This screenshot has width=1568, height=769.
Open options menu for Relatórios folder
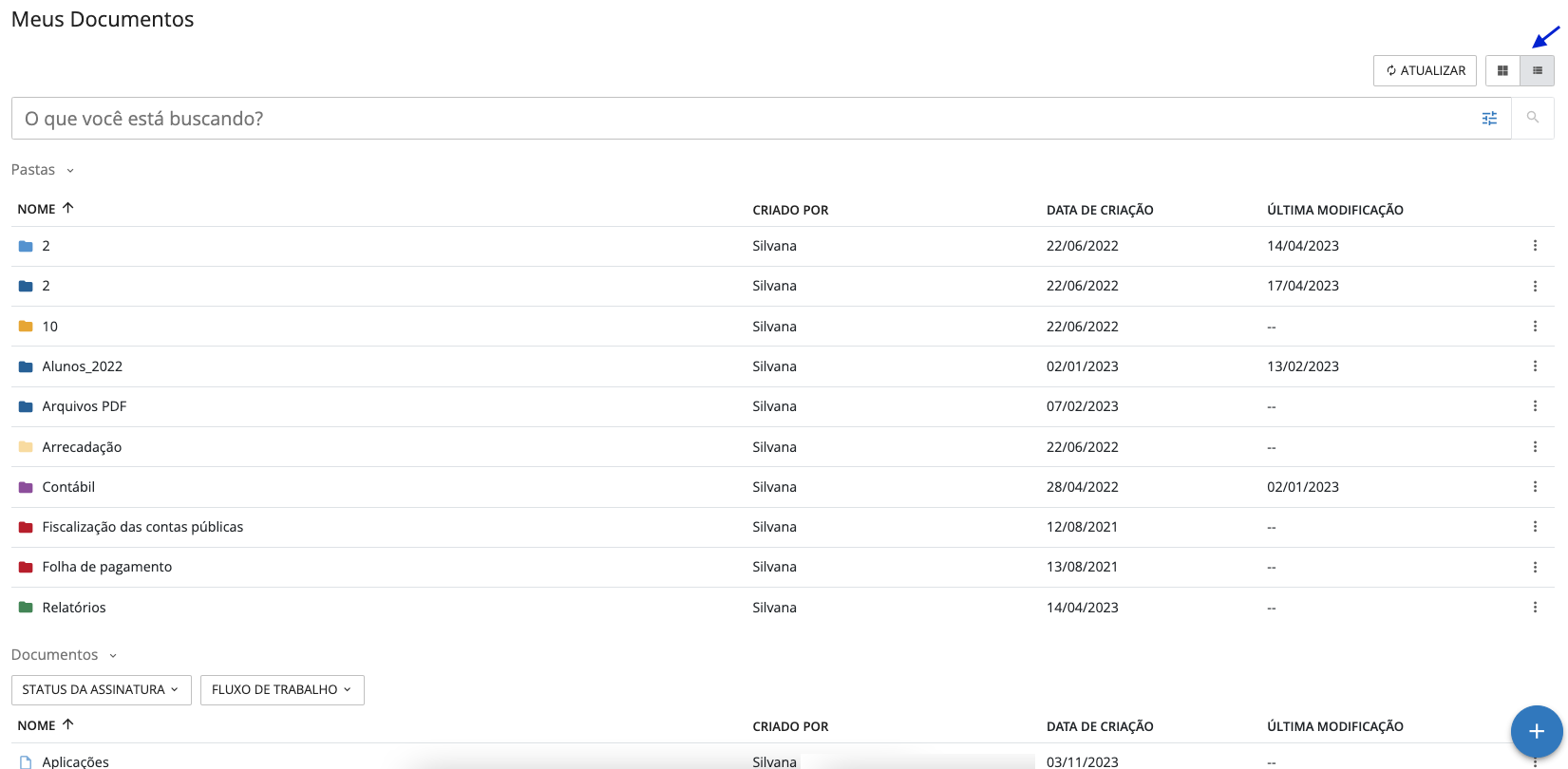pyautogui.click(x=1535, y=608)
